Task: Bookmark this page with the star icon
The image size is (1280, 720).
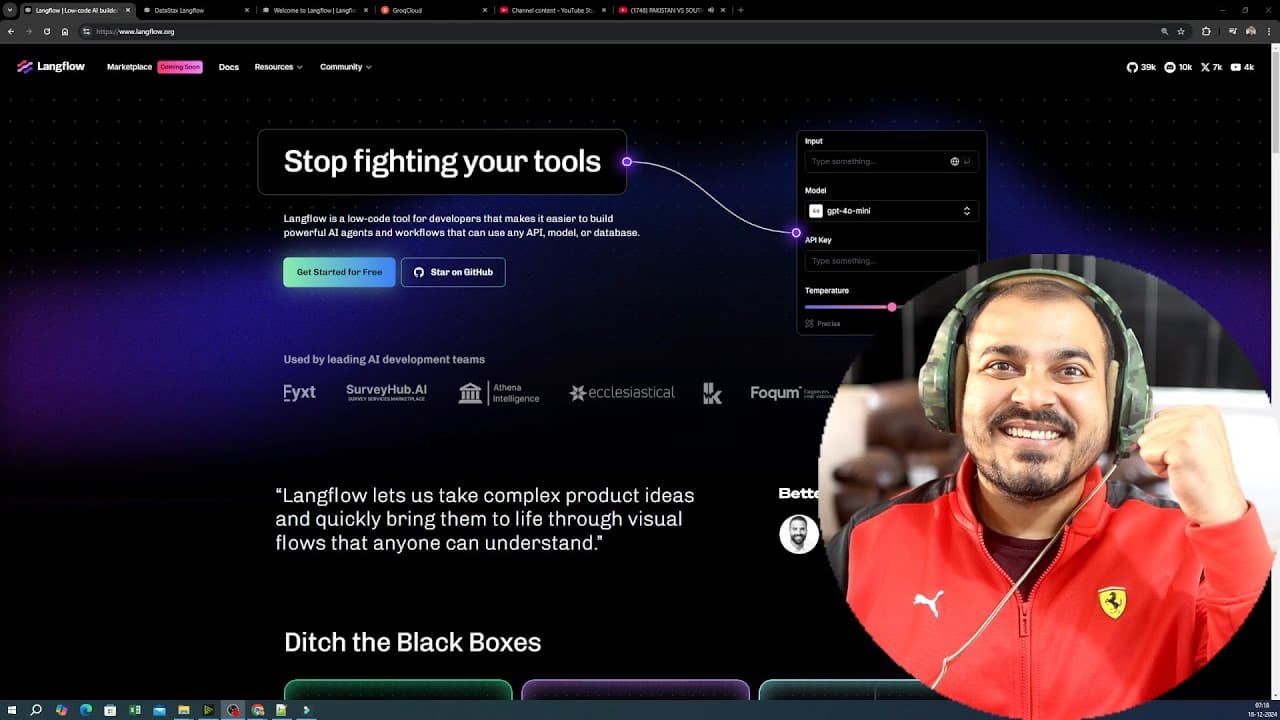Action: 1181,31
